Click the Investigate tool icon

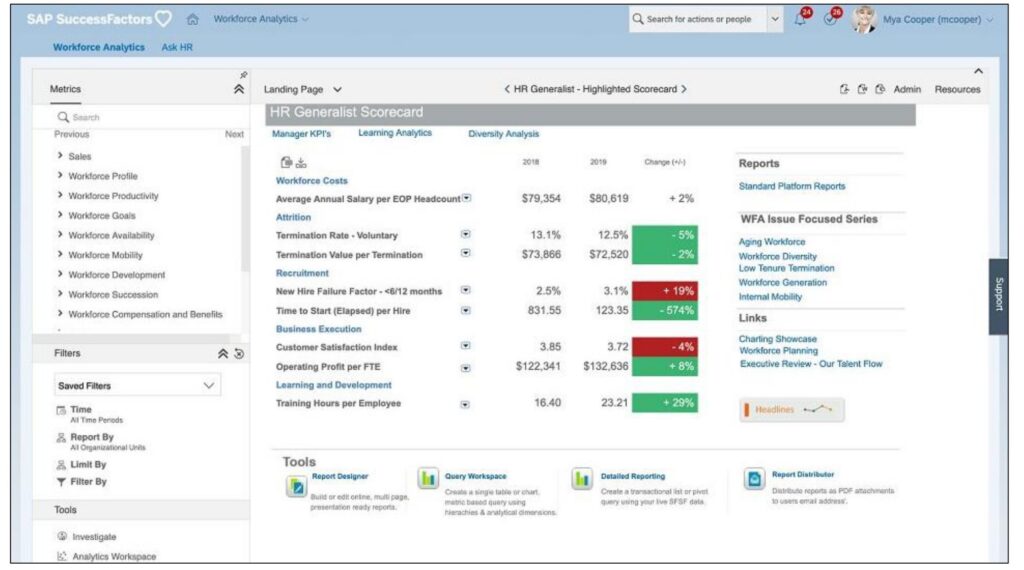[62, 536]
